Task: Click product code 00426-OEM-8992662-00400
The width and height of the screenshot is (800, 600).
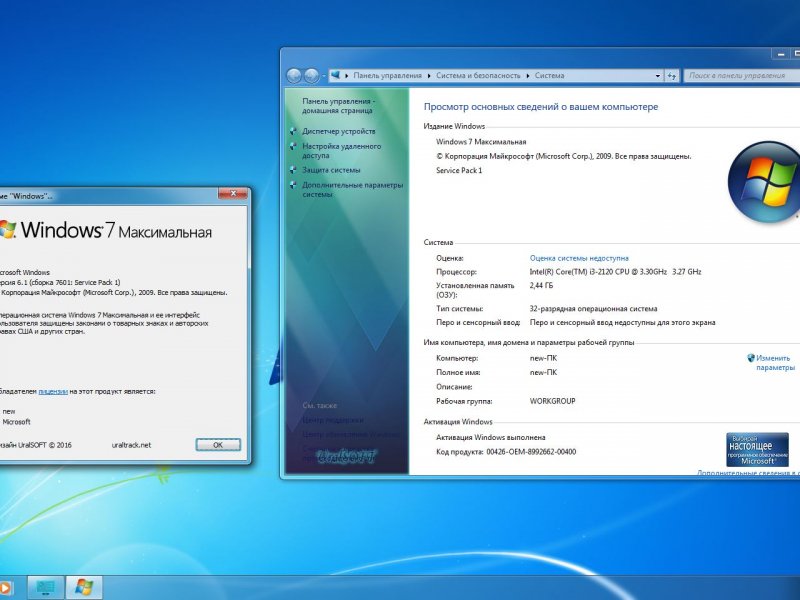Action: pos(531,452)
